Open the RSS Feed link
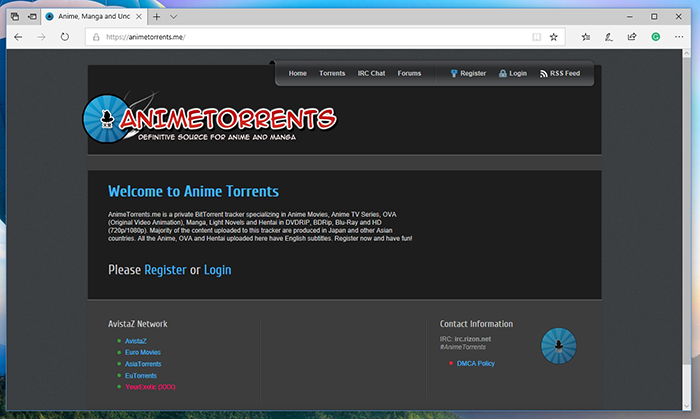Screen dimensions: 700x419 [x=565, y=73]
